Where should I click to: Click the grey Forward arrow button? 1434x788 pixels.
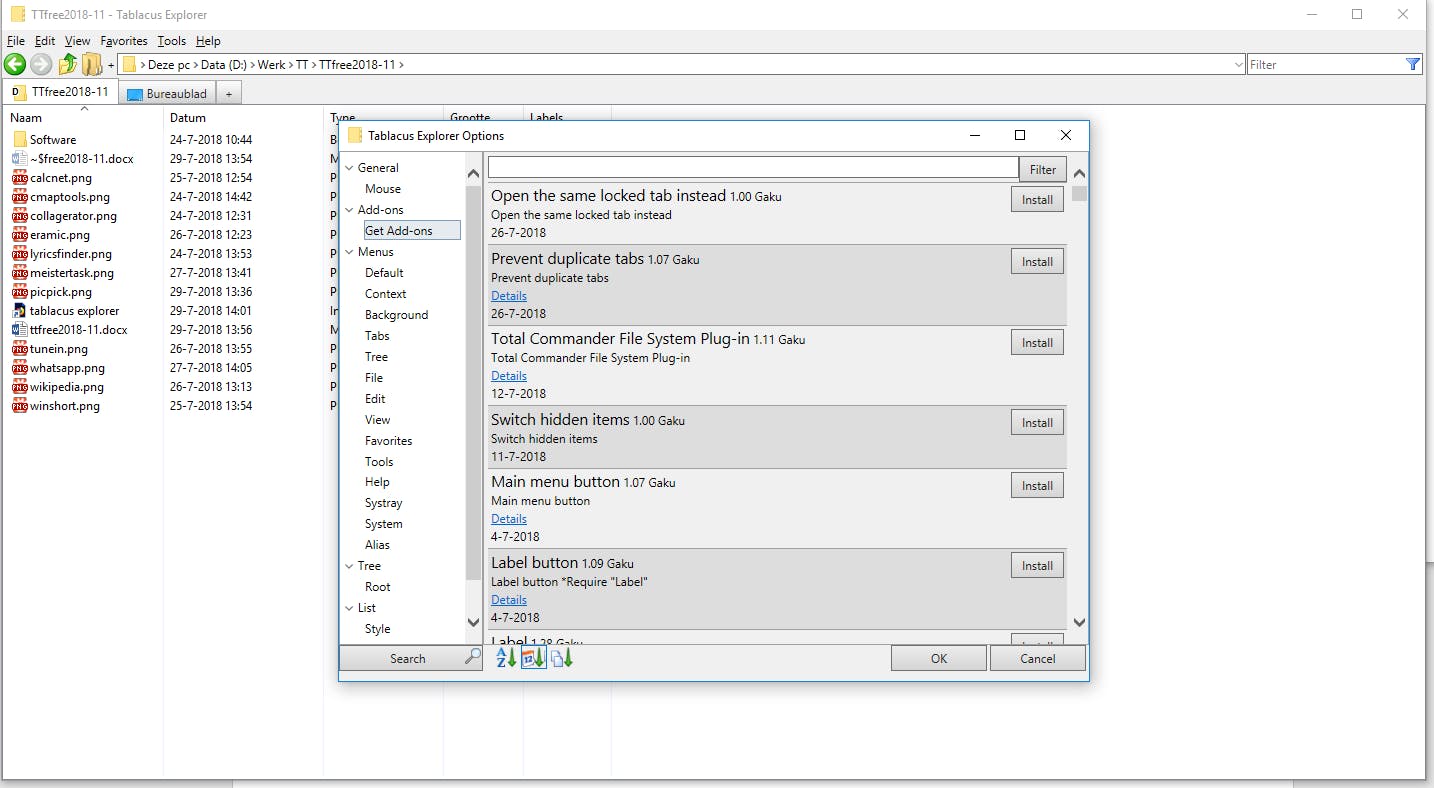coord(41,65)
